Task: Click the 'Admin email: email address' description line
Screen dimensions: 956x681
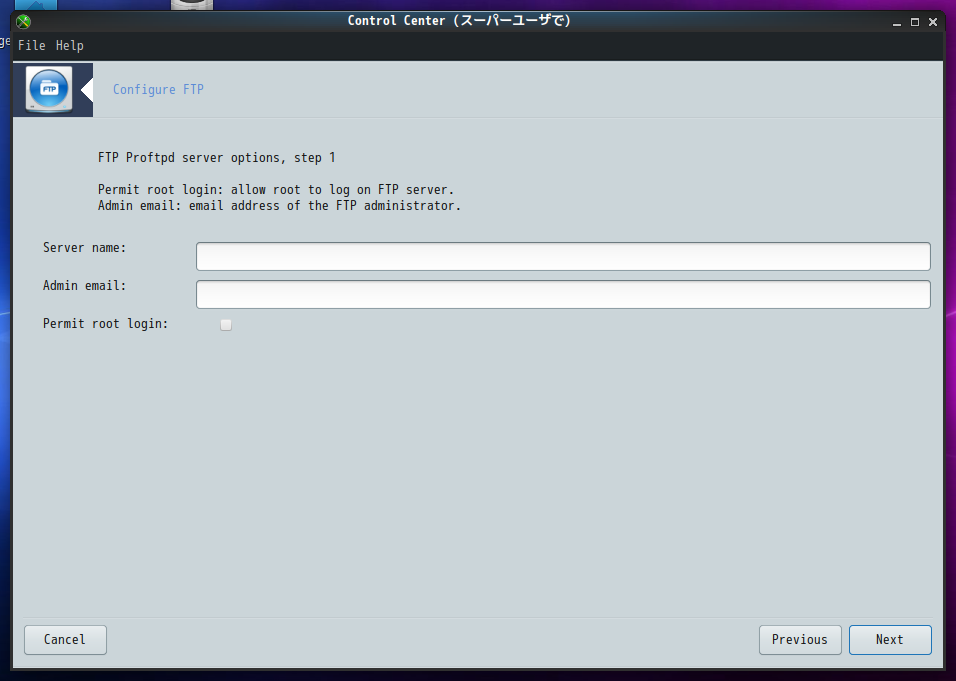Action: (279, 205)
